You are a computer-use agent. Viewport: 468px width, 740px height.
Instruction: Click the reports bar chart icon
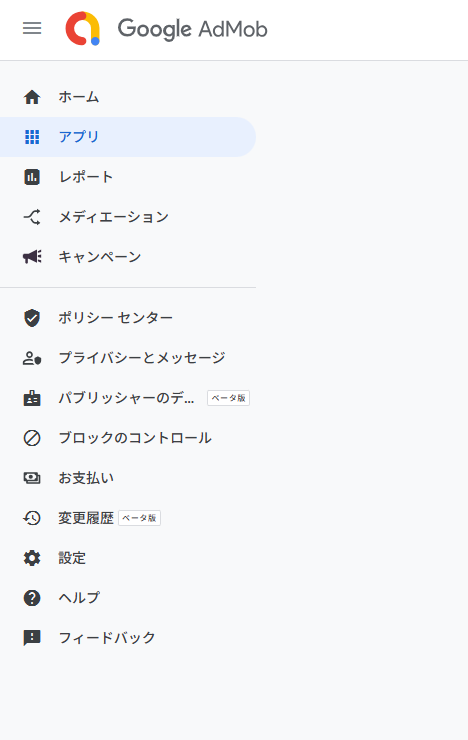[x=32, y=177]
